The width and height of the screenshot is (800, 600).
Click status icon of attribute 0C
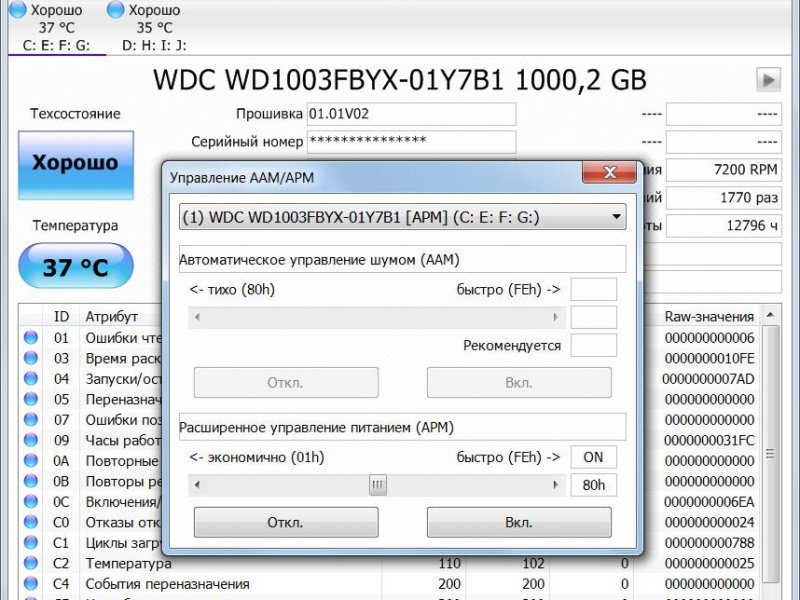[31, 501]
